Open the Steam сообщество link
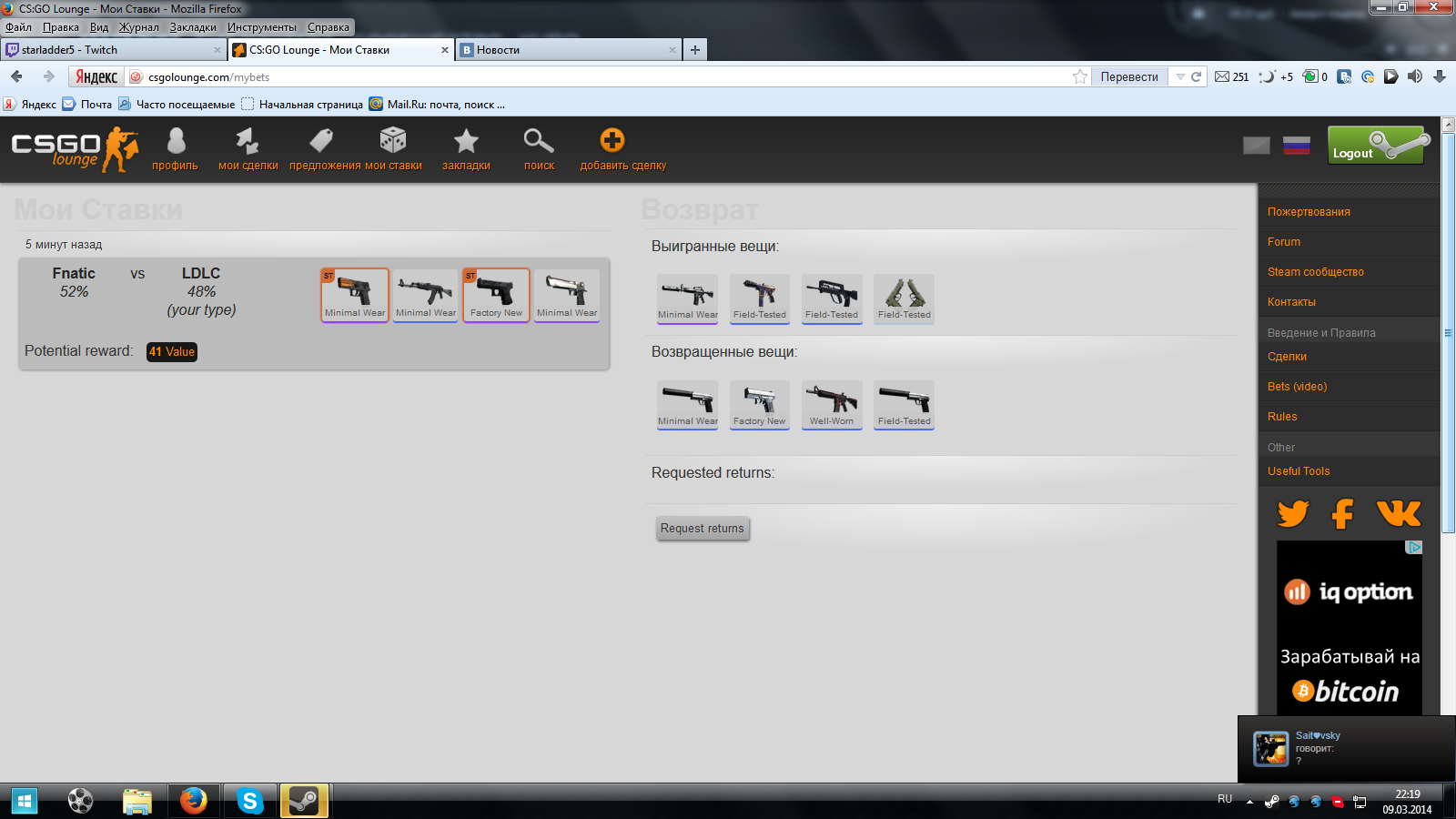The height and width of the screenshot is (819, 1456). [1316, 272]
